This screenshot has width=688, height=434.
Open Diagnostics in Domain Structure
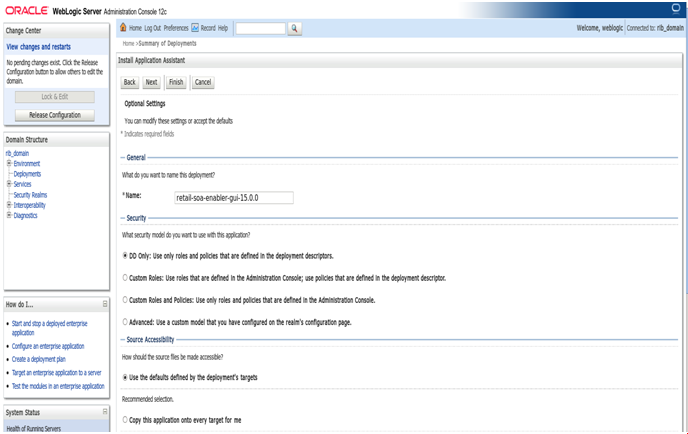(x=25, y=215)
